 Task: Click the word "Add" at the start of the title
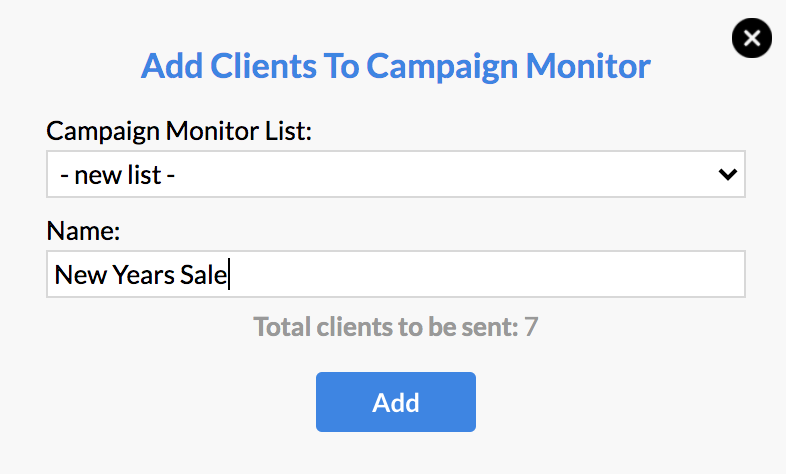pos(172,66)
